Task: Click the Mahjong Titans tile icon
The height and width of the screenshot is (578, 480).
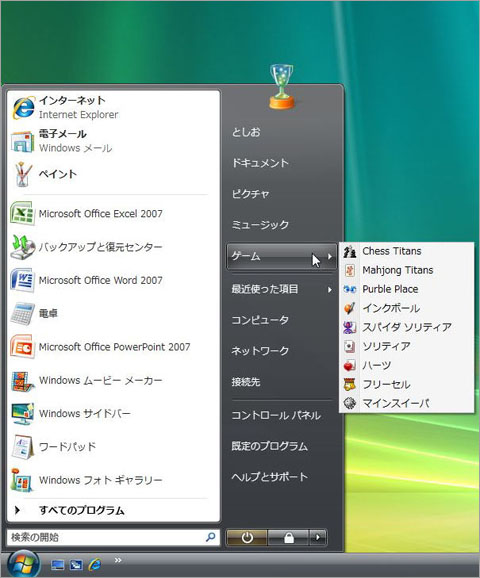Action: [x=349, y=270]
